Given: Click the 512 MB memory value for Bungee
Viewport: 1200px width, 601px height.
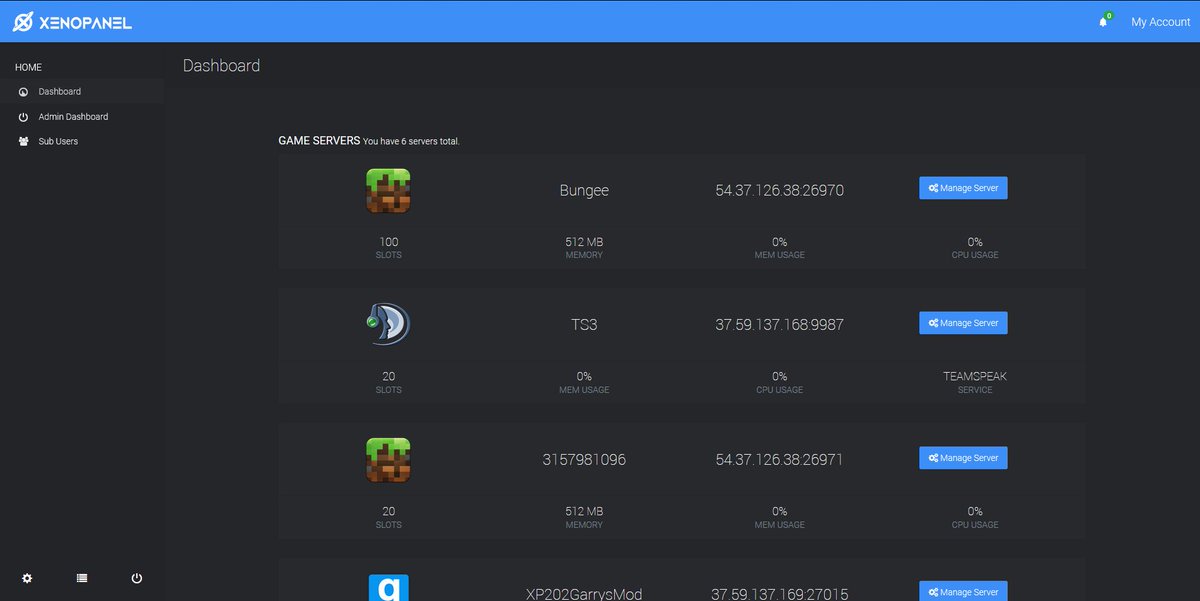Looking at the screenshot, I should point(584,242).
